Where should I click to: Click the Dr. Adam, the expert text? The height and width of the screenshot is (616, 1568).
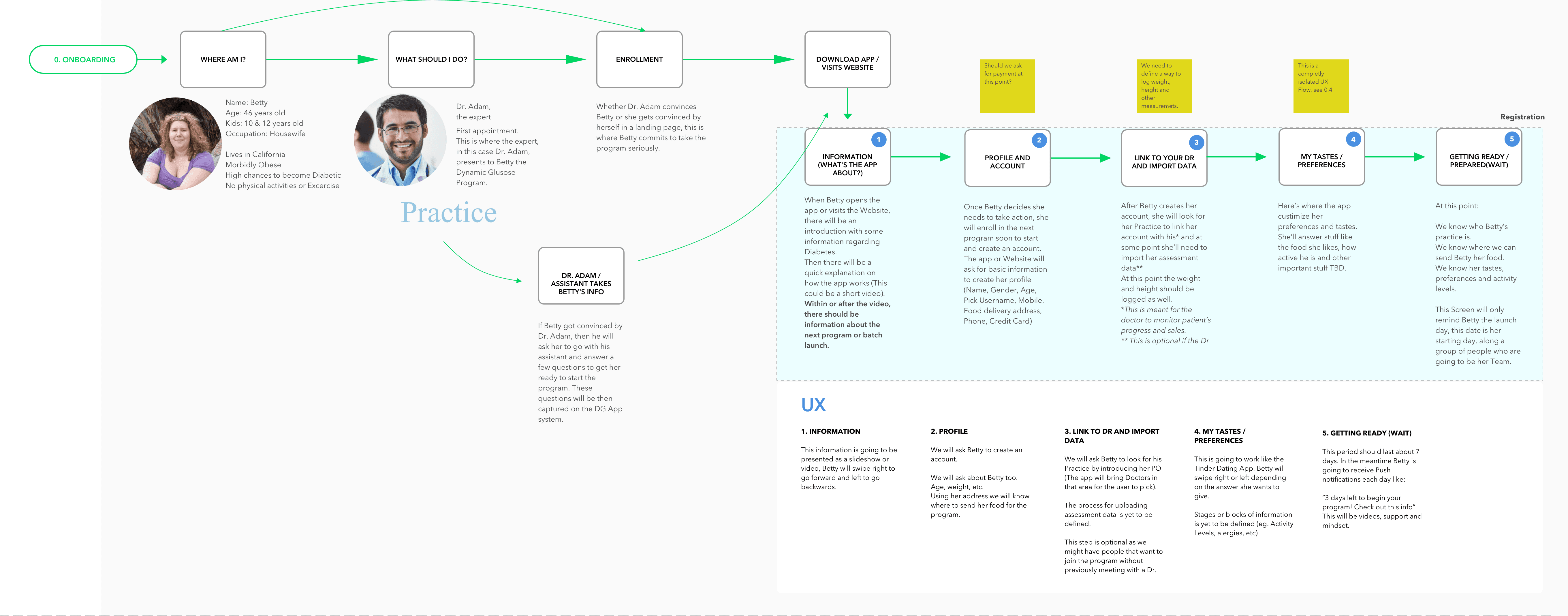(473, 111)
